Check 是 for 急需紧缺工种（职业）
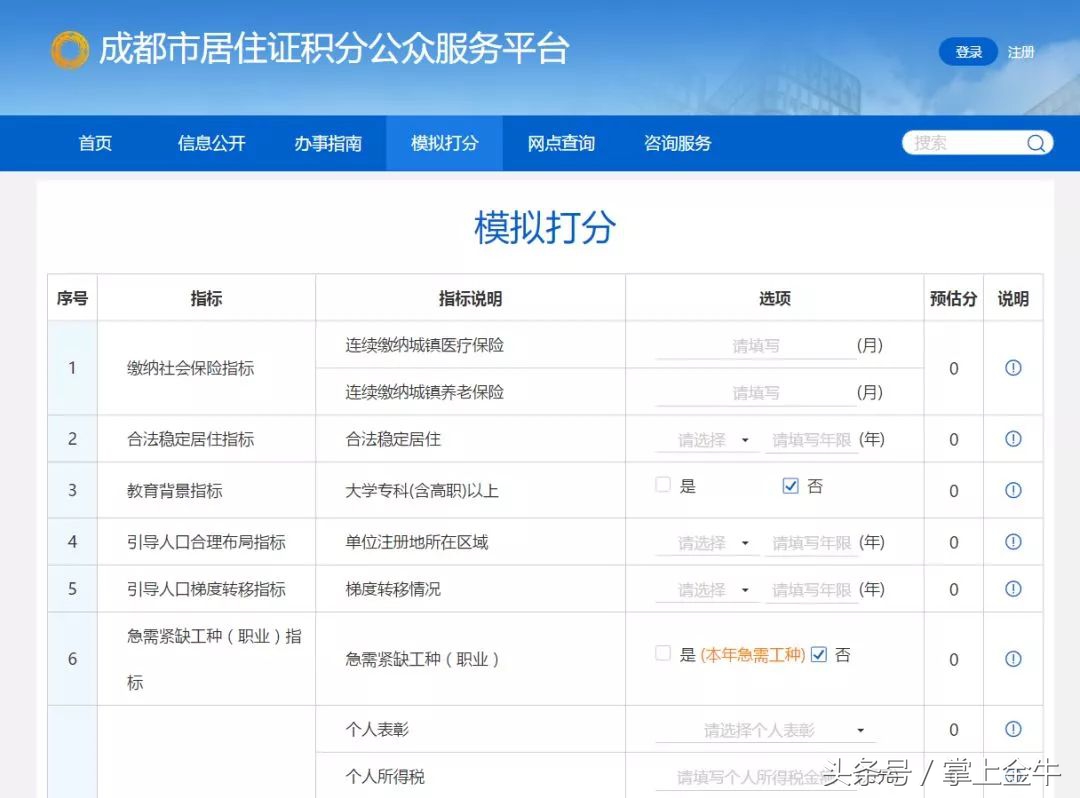 pos(663,654)
